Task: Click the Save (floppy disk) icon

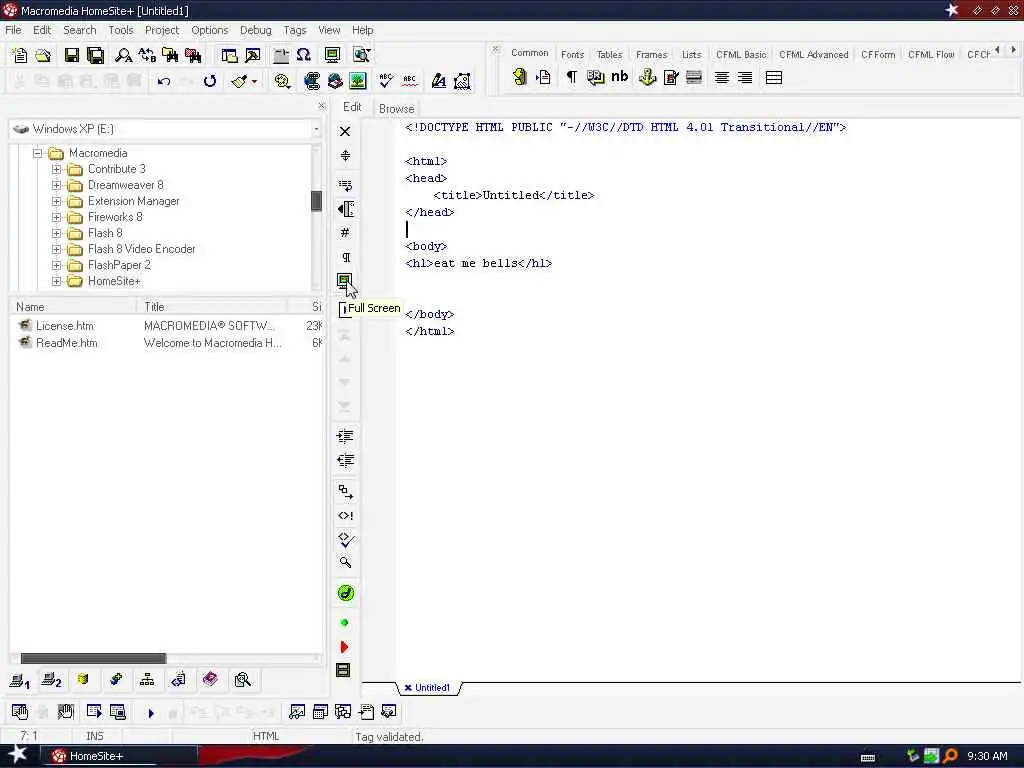Action: point(72,56)
